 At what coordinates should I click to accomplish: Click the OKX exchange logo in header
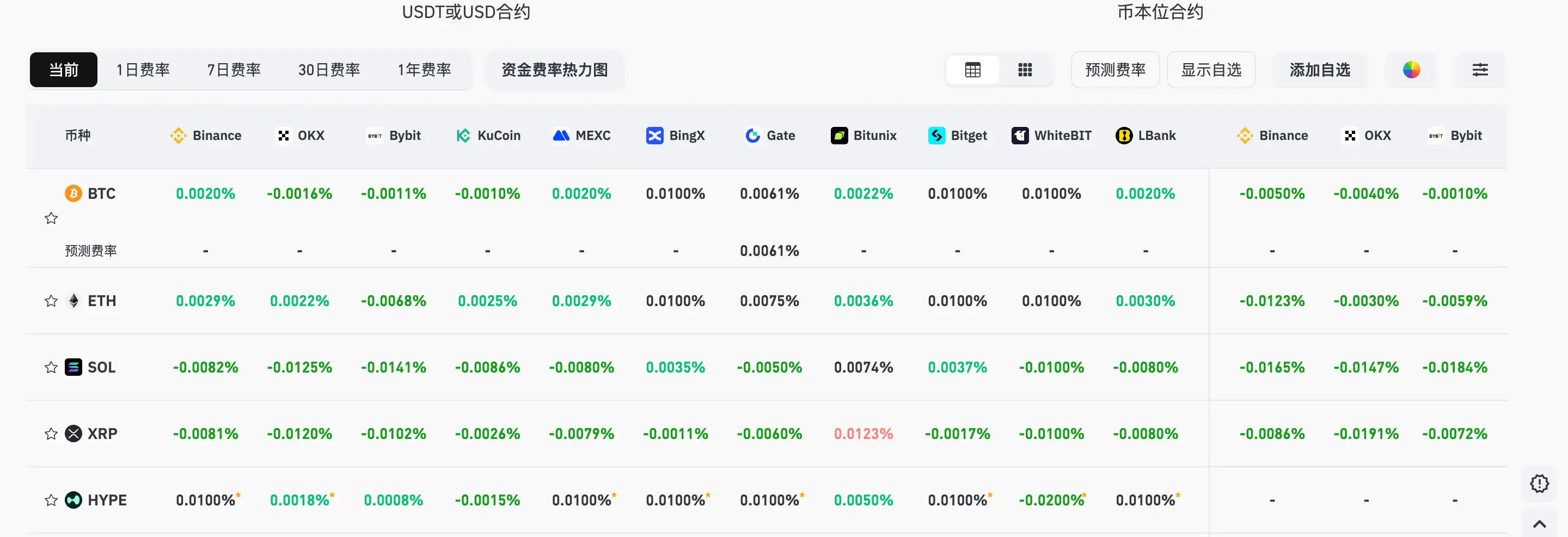pos(284,135)
